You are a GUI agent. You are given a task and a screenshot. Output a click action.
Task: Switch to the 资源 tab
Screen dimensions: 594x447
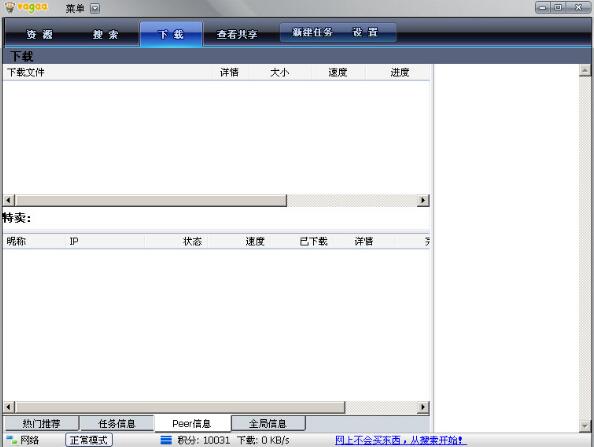[x=39, y=34]
